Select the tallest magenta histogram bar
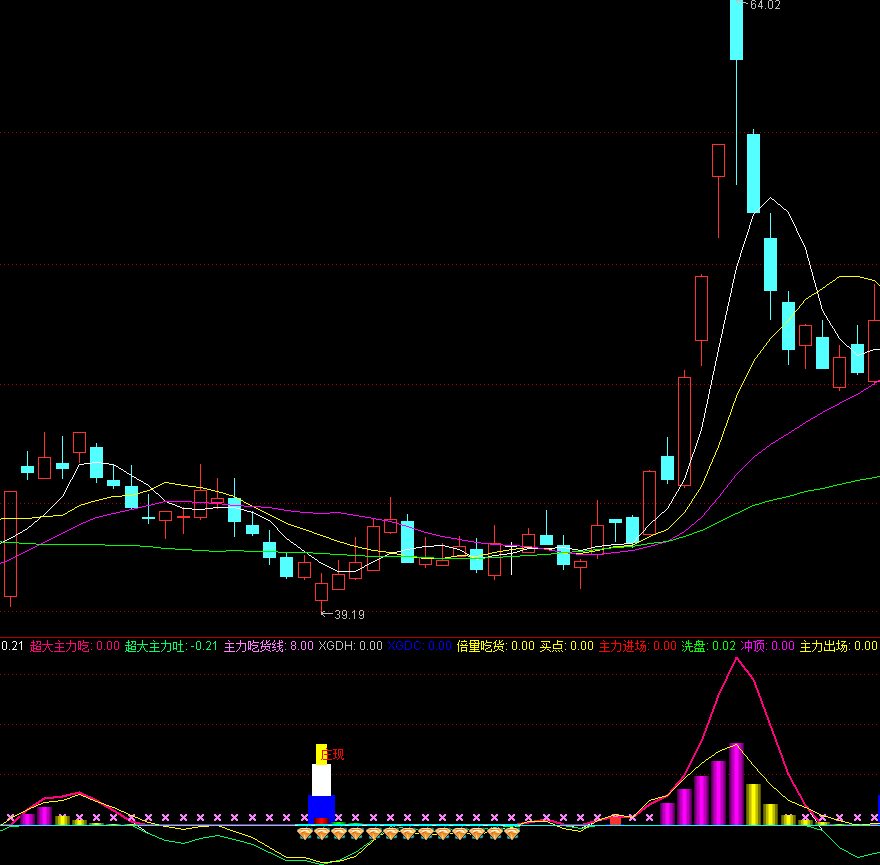 coord(737,785)
